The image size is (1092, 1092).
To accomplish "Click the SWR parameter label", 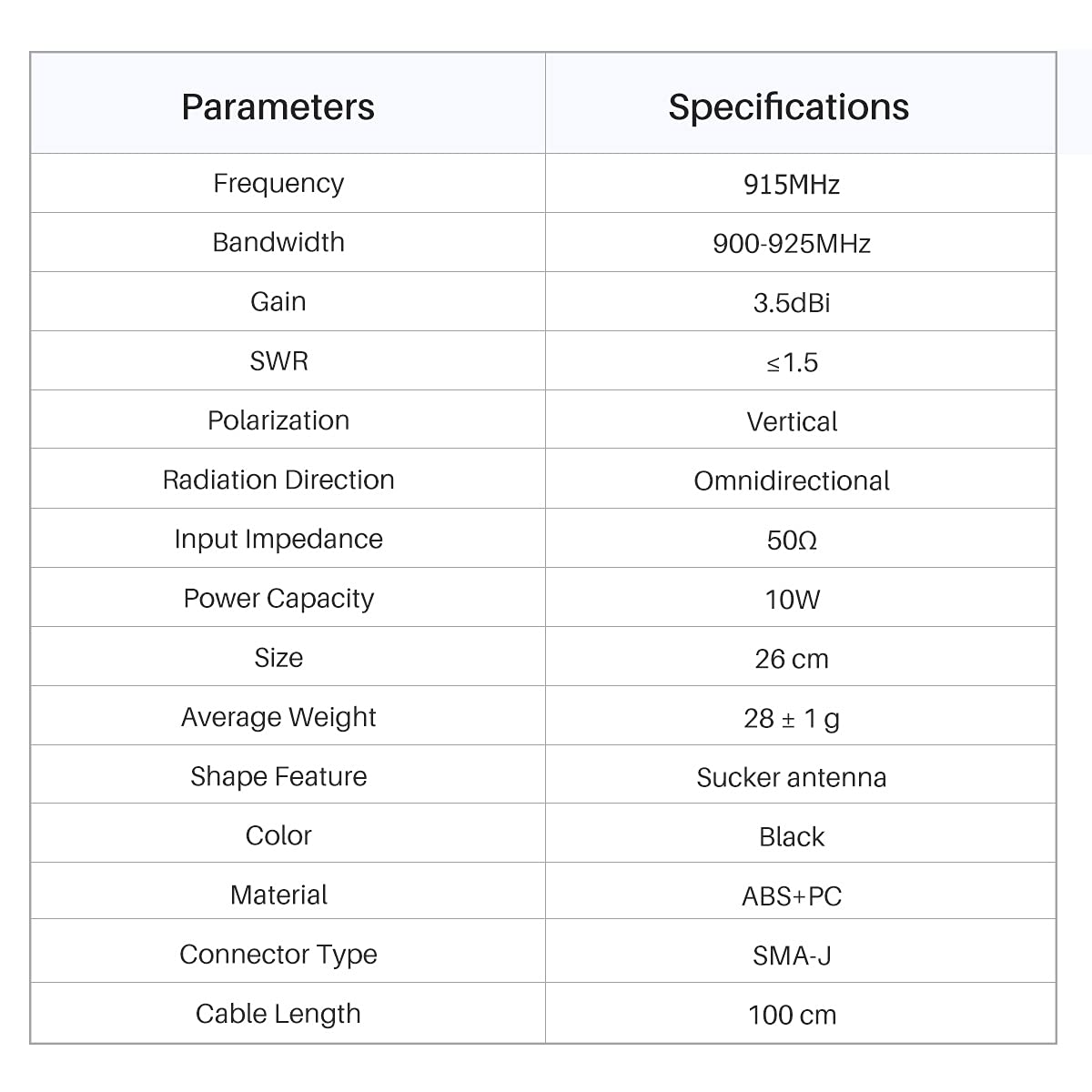I will click(278, 361).
